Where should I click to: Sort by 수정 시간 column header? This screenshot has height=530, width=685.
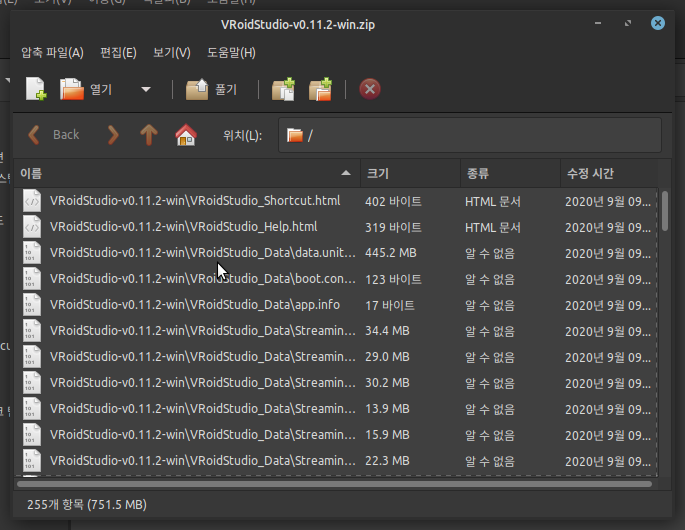pyautogui.click(x=609, y=173)
